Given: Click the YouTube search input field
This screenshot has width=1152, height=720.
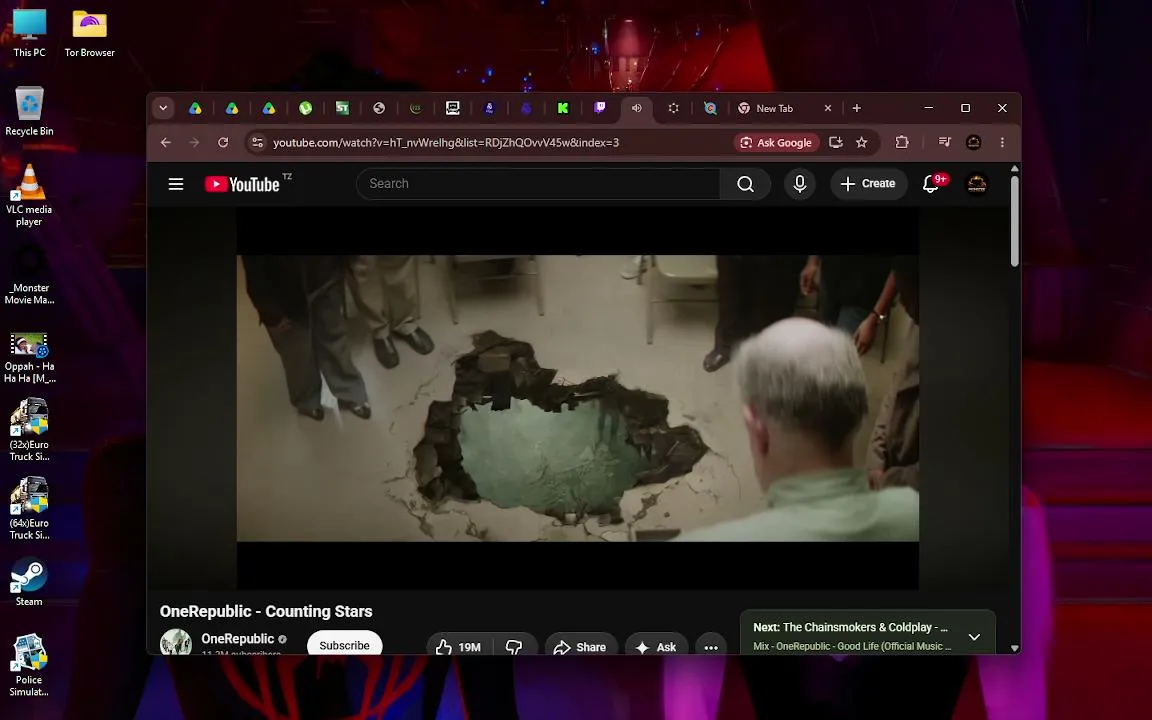Looking at the screenshot, I should coord(539,184).
